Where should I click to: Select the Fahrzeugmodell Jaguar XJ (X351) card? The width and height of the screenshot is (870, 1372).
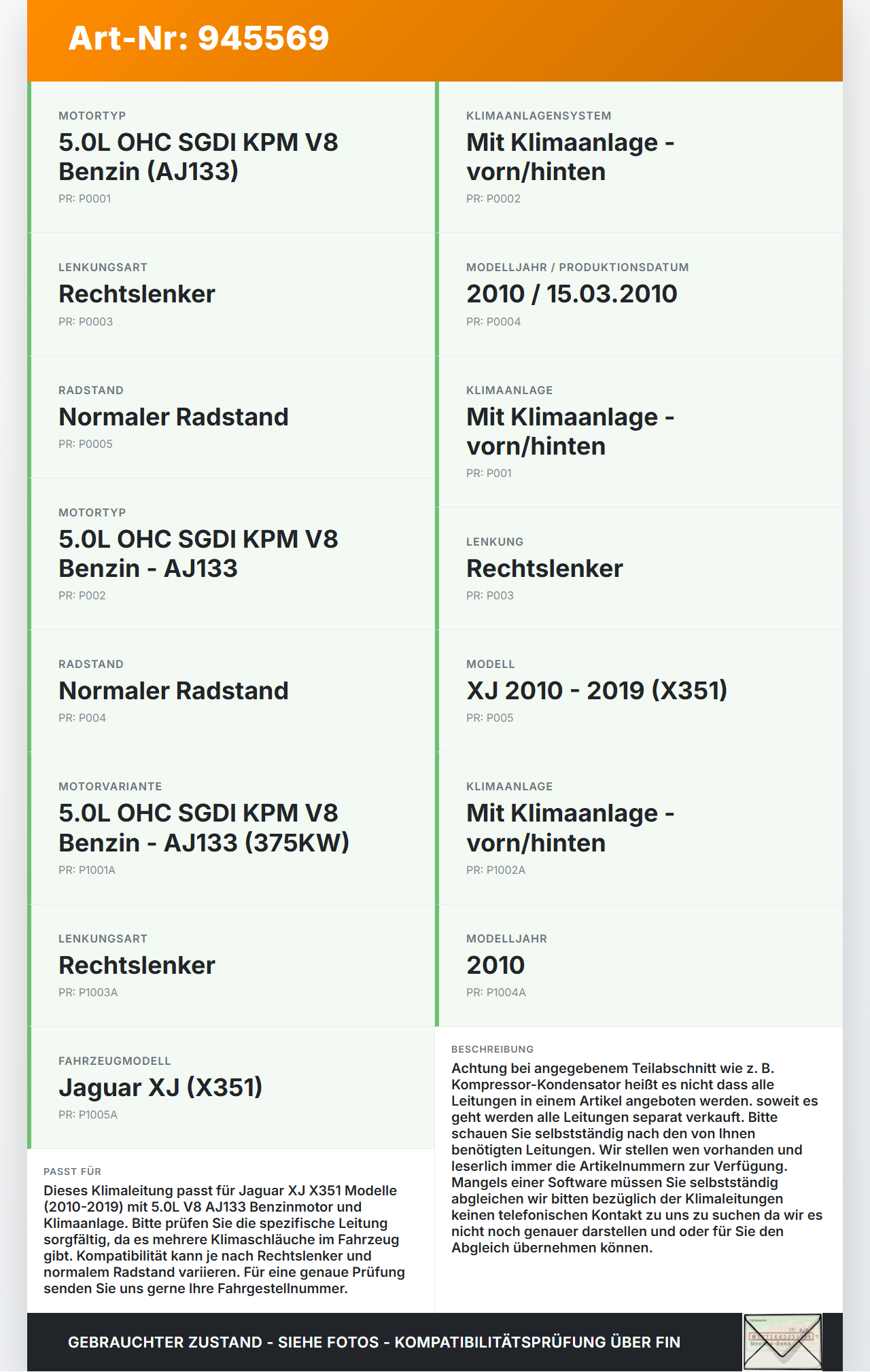[x=231, y=1088]
